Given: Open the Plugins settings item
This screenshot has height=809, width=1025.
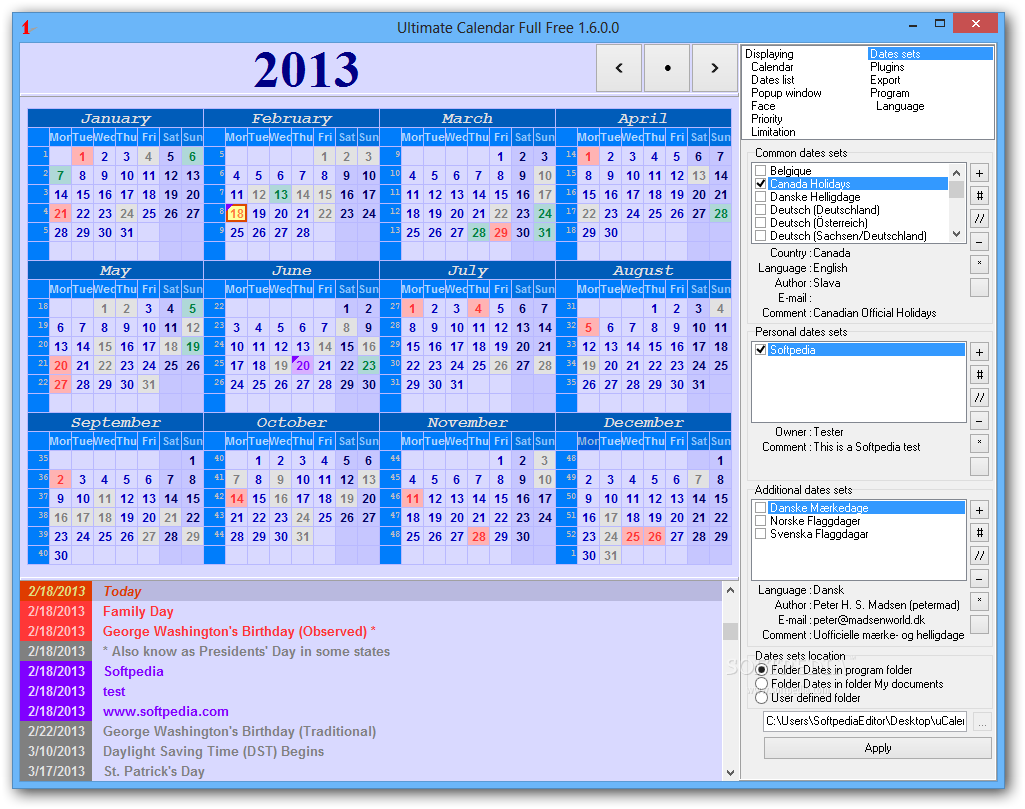Looking at the screenshot, I should (887, 67).
